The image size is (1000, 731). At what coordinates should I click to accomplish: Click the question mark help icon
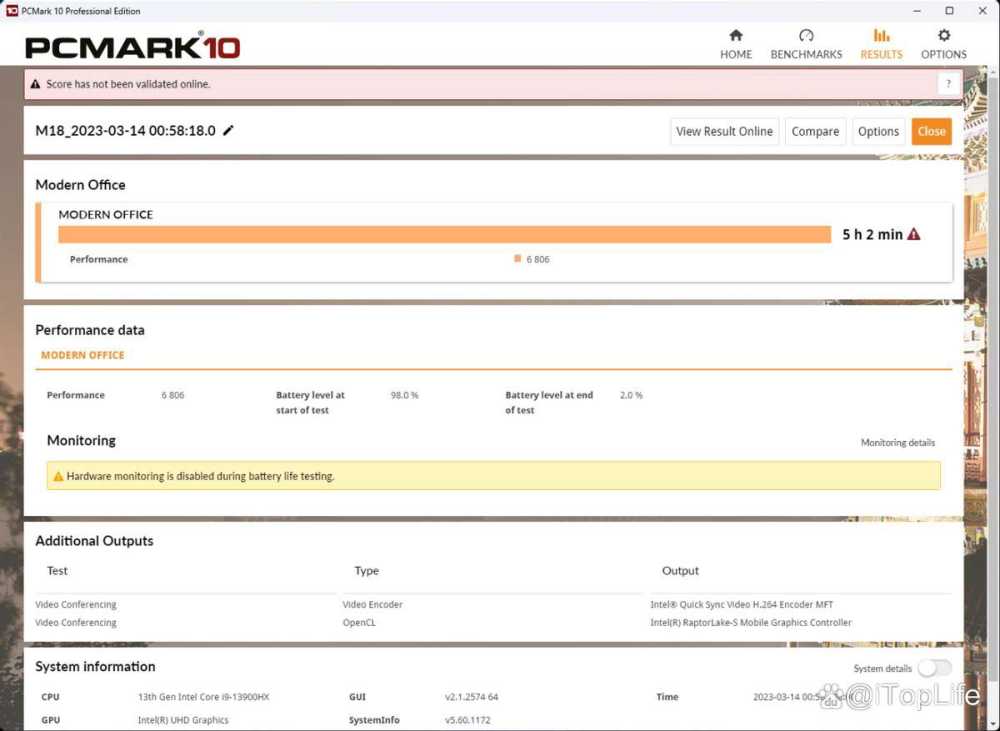tap(947, 84)
